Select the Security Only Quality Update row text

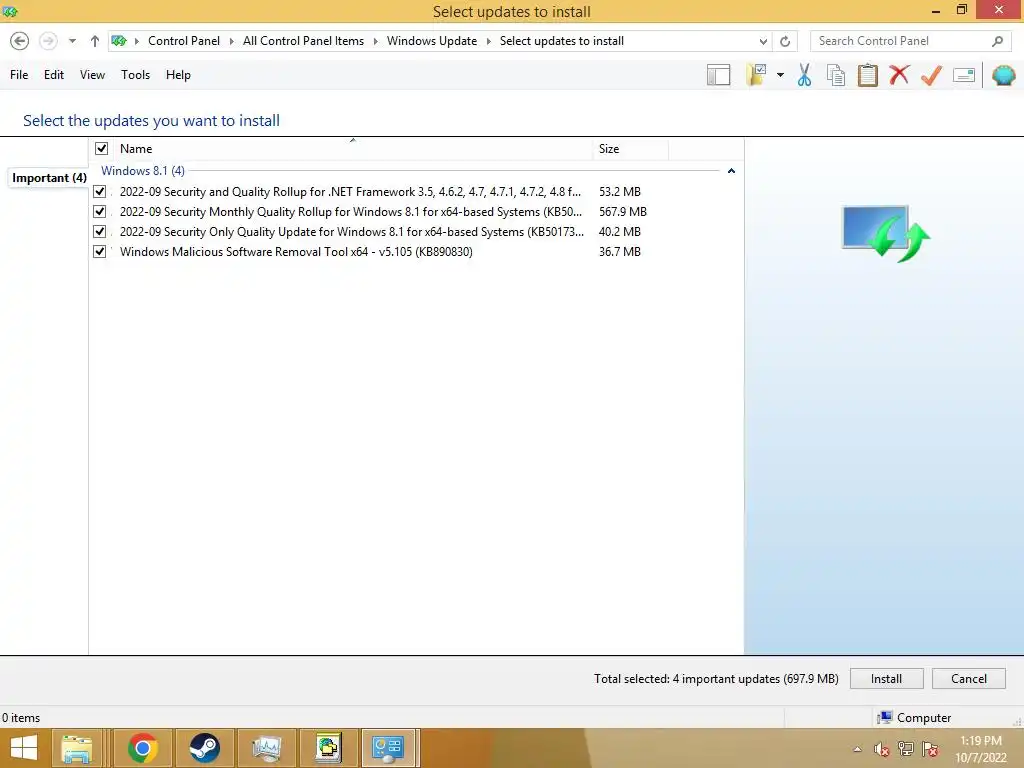352,231
